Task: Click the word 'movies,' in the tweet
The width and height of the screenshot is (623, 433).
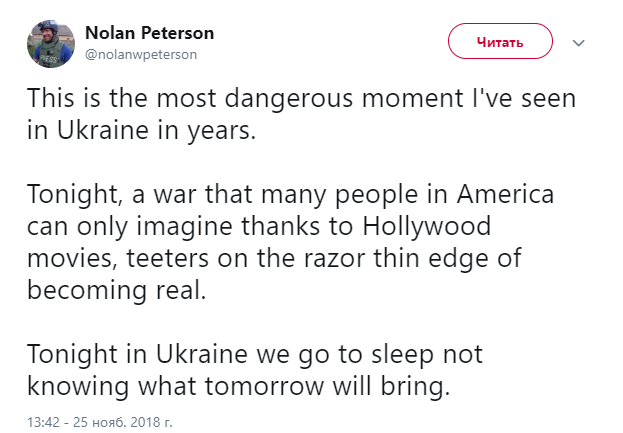Action: 72,259
